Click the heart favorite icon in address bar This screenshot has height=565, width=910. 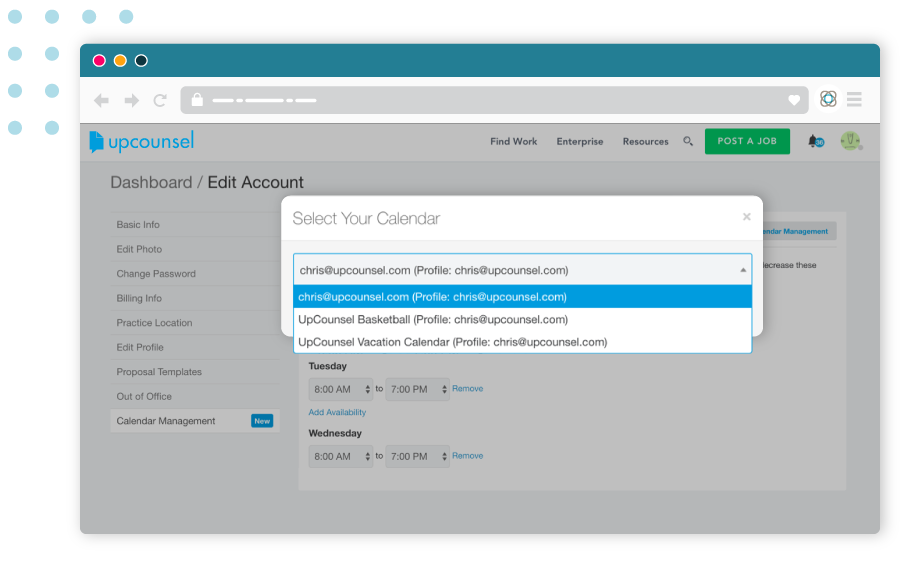(794, 100)
